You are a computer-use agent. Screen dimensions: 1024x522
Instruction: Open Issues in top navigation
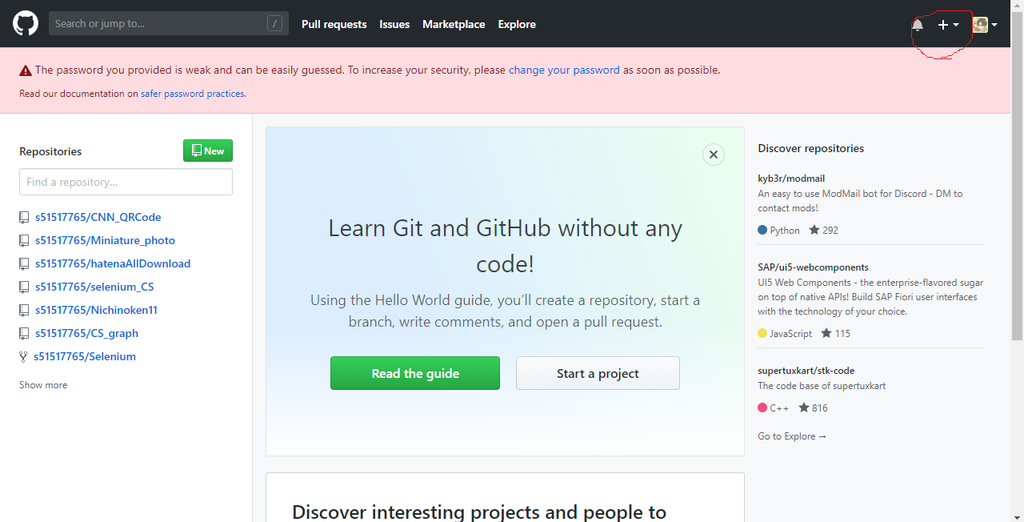click(394, 24)
